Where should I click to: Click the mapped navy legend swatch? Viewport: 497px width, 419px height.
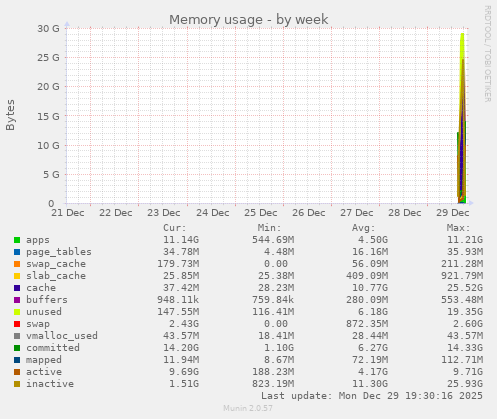(x=17, y=360)
